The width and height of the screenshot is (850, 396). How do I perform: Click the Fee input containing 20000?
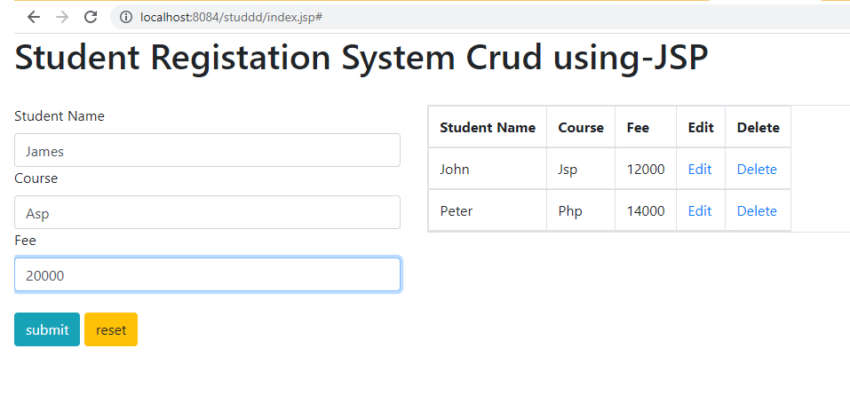[207, 275]
